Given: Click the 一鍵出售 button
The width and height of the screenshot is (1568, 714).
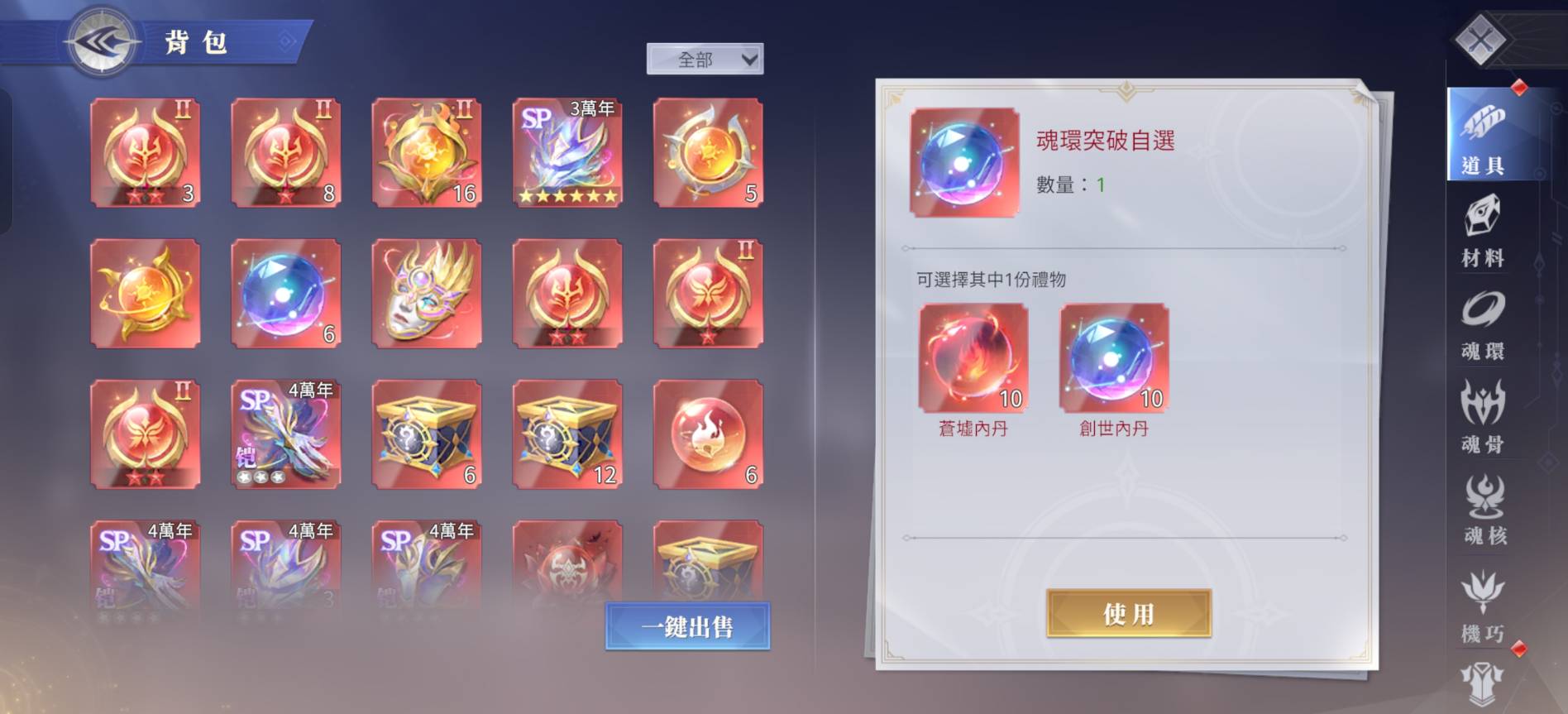Looking at the screenshot, I should click(687, 626).
